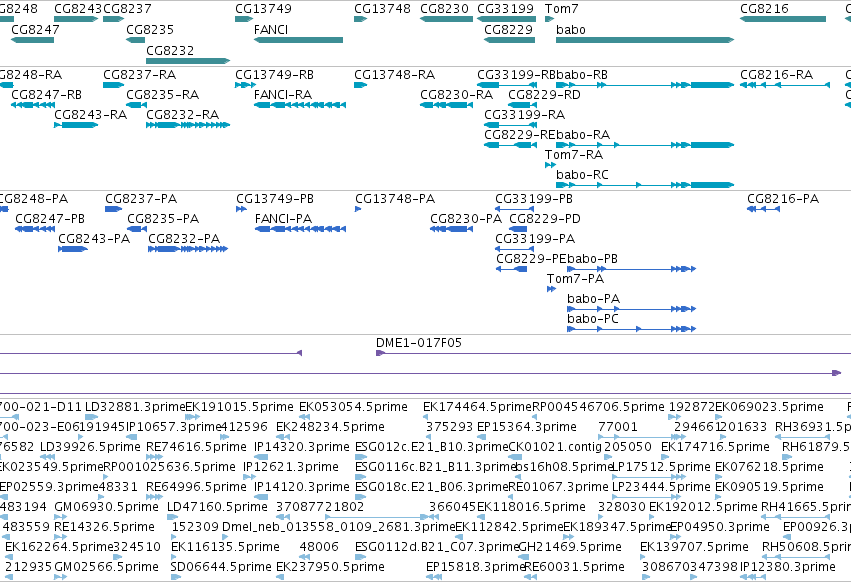Click the babo gene feature
851x582 pixels.
pyautogui.click(x=645, y=40)
